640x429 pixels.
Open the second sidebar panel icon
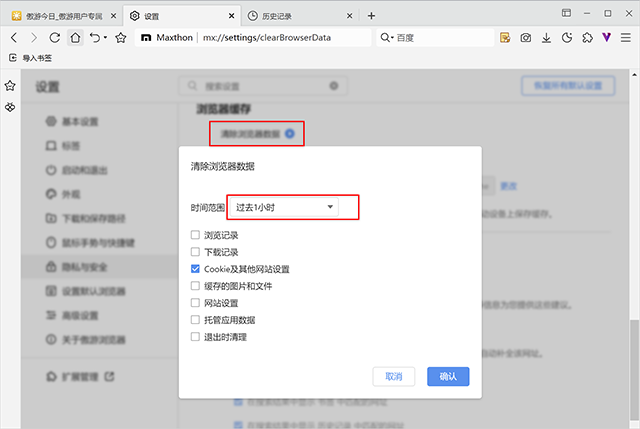(x=10, y=107)
